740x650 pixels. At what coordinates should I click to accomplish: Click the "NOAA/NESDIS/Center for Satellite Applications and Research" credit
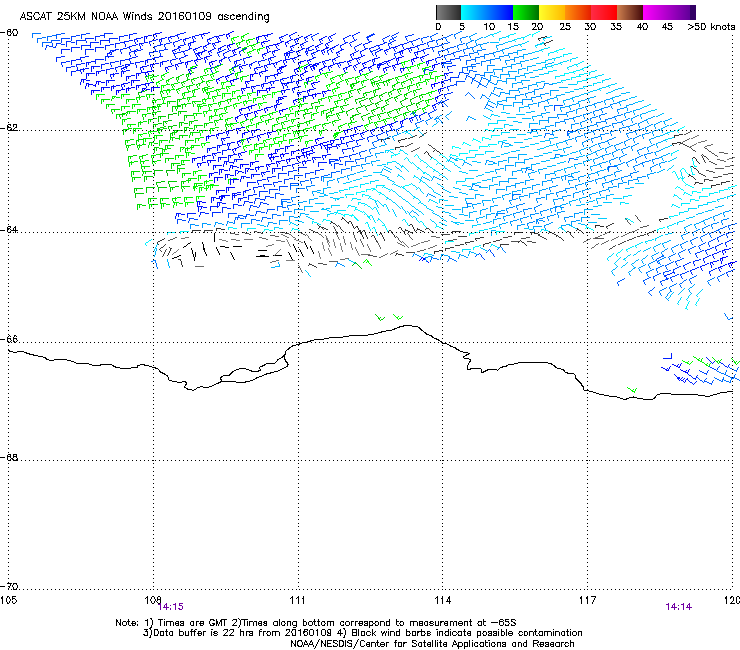coord(432,644)
